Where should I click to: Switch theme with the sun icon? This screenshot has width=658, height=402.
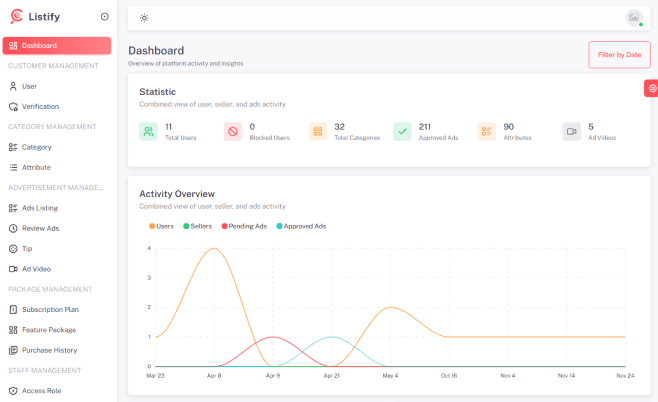pyautogui.click(x=144, y=18)
